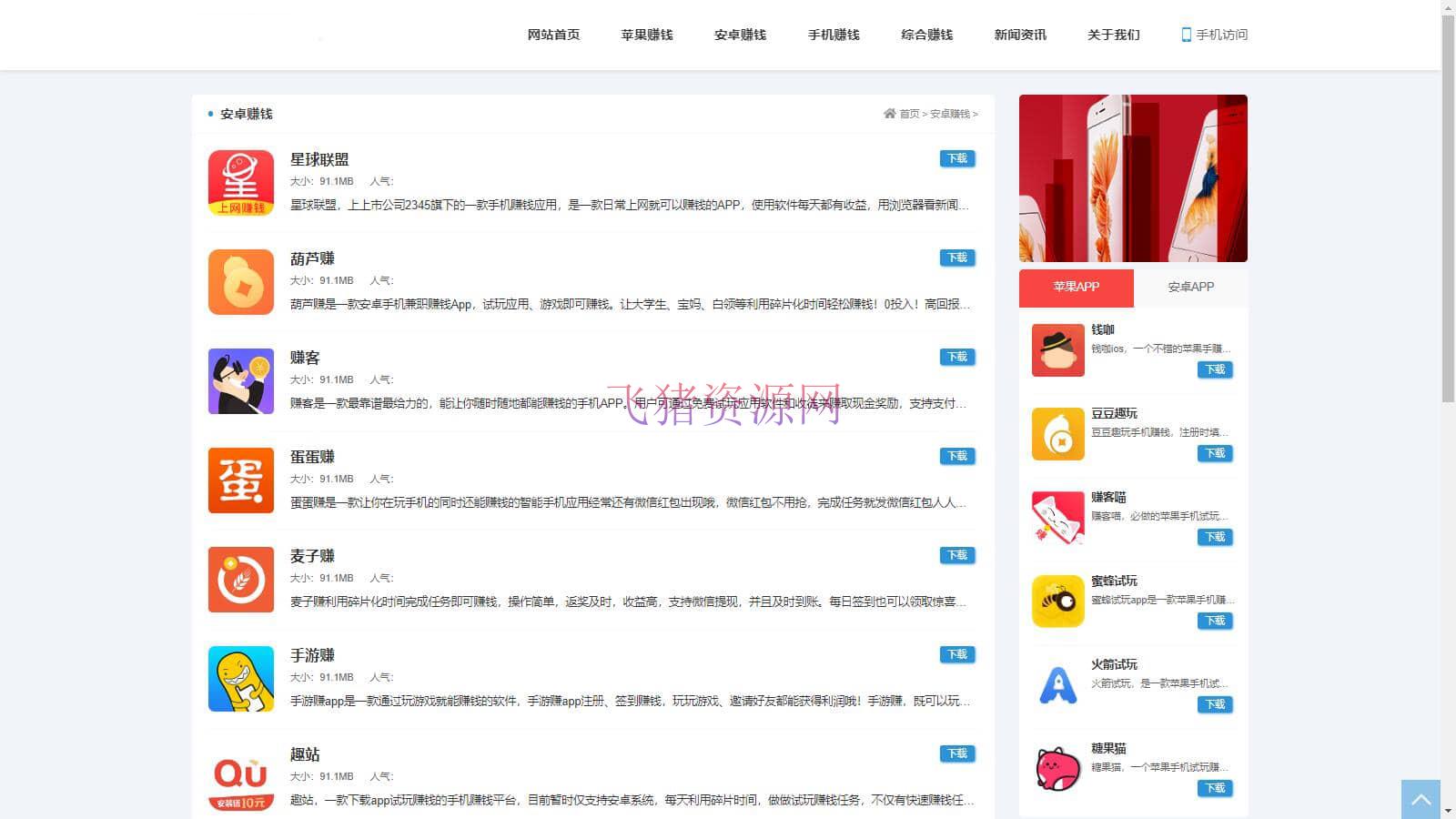1456x819 pixels.
Task: Click the 趣站 Qu app icon
Action: [x=240, y=778]
